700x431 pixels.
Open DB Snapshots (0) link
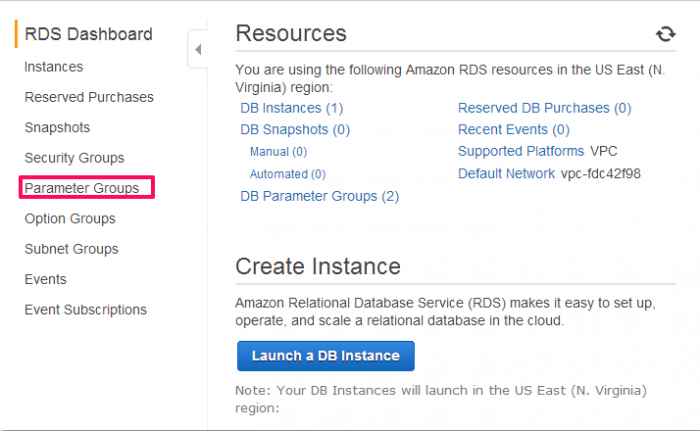pyautogui.click(x=295, y=130)
